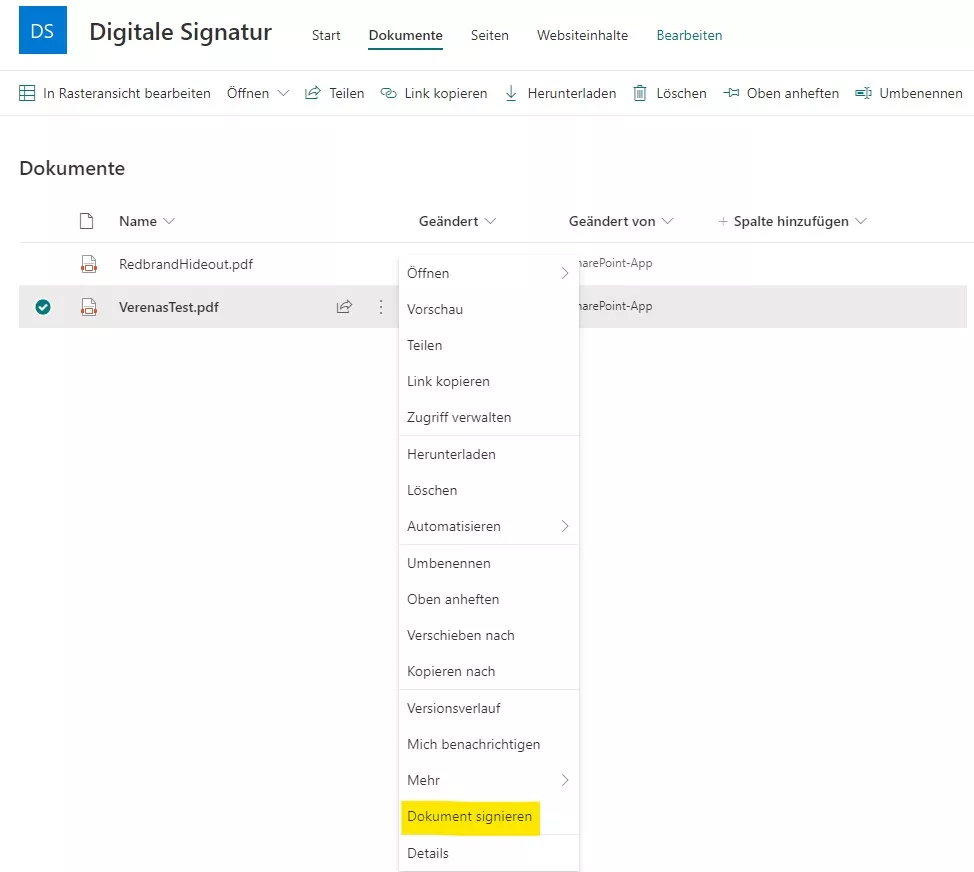
Task: Click the Herunterladen download icon
Action: pyautogui.click(x=511, y=93)
